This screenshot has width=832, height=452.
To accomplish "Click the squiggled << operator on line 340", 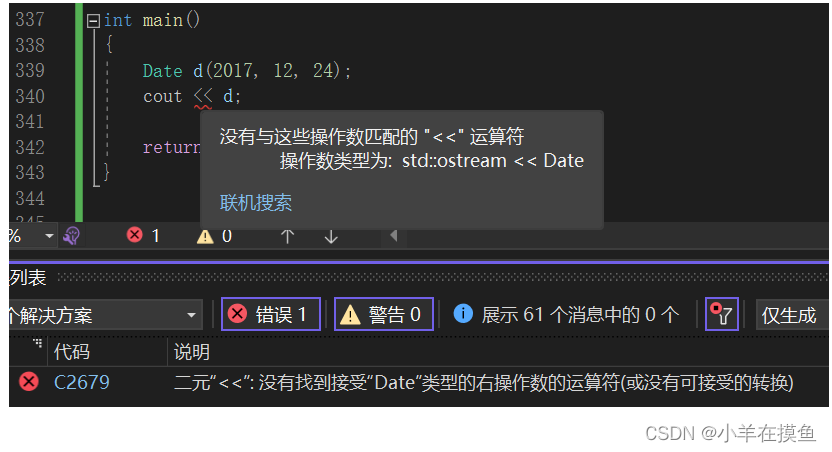I will [x=203, y=96].
